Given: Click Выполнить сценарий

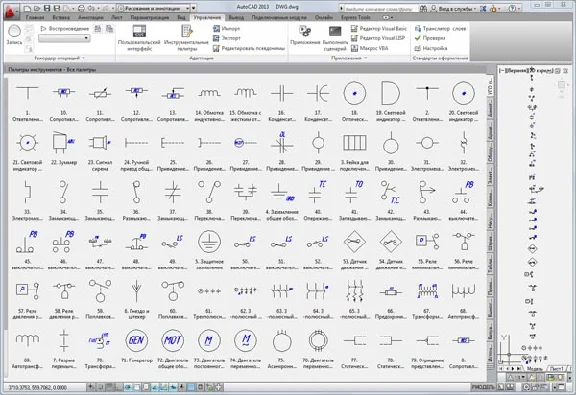Looking at the screenshot, I should pos(335,38).
